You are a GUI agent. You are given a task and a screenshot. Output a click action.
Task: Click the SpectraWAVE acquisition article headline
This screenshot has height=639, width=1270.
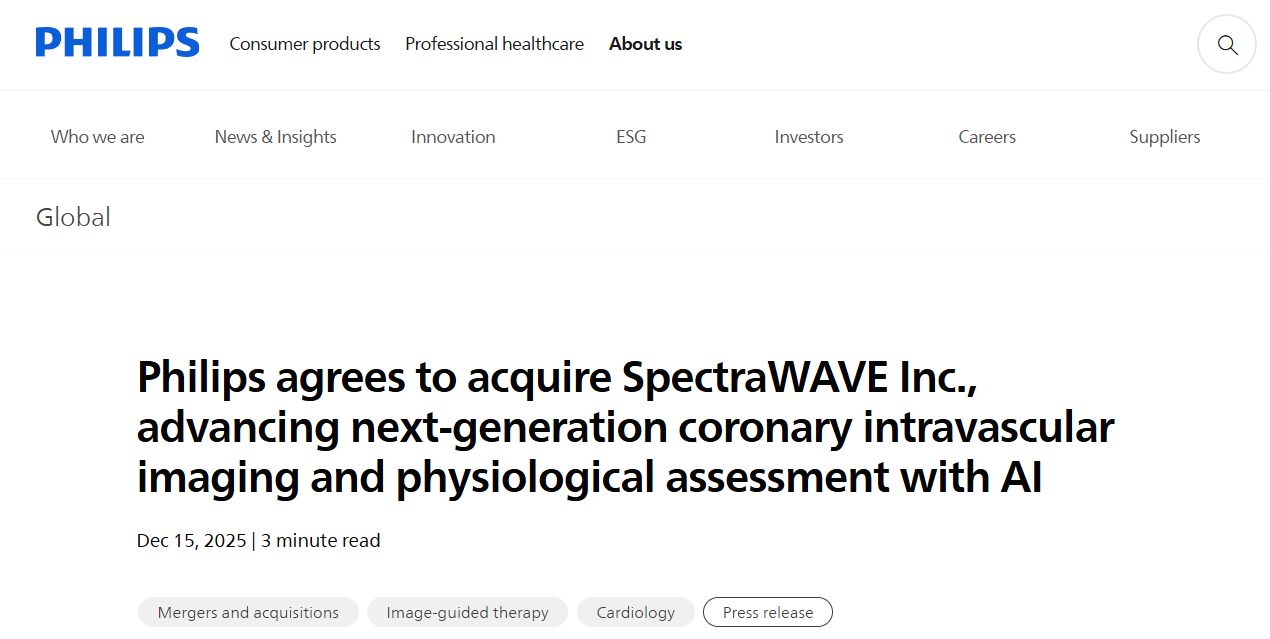click(x=625, y=427)
